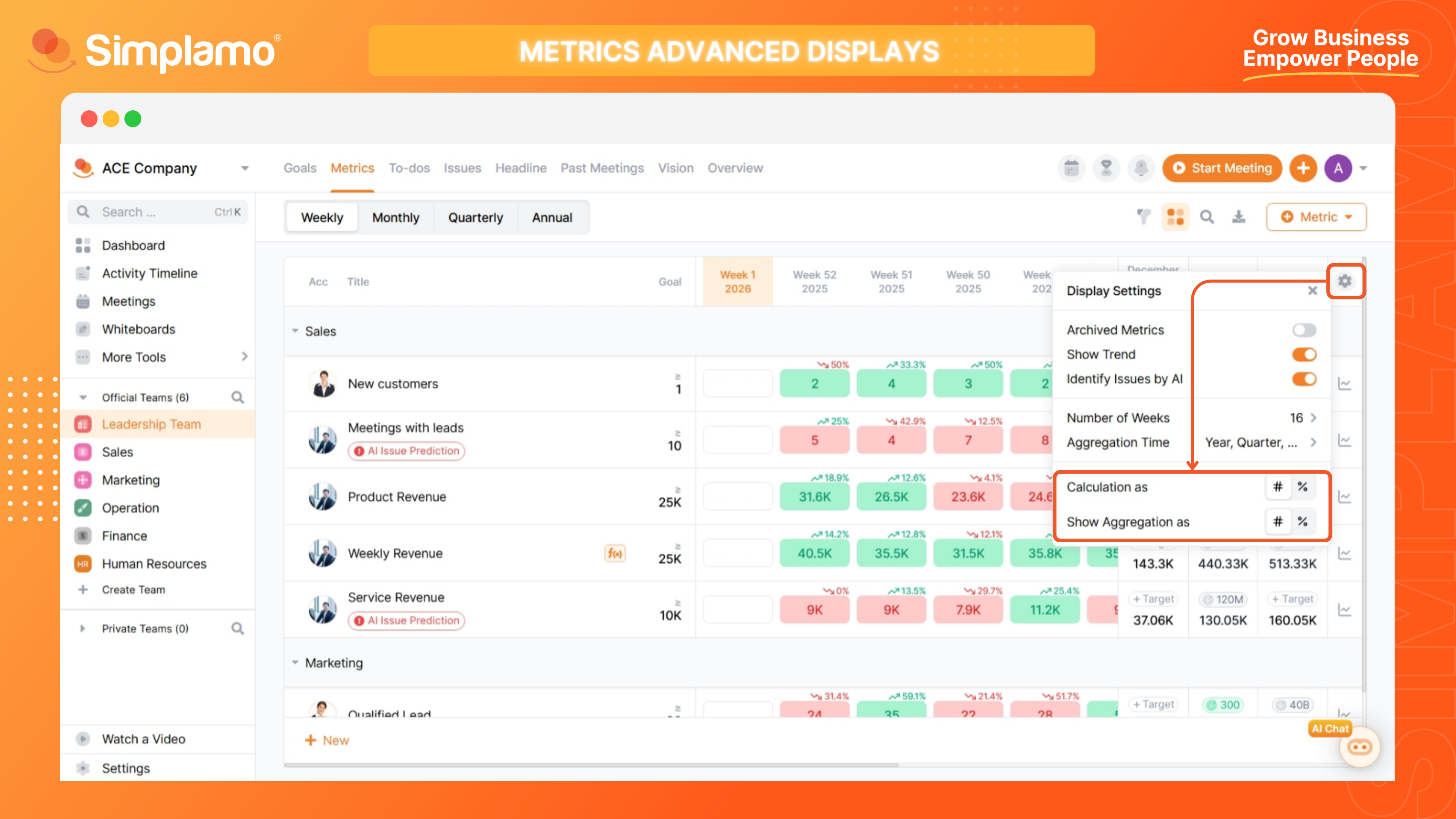1456x819 pixels.
Task: Click the filter icon in metrics toolbar
Action: pyautogui.click(x=1144, y=217)
